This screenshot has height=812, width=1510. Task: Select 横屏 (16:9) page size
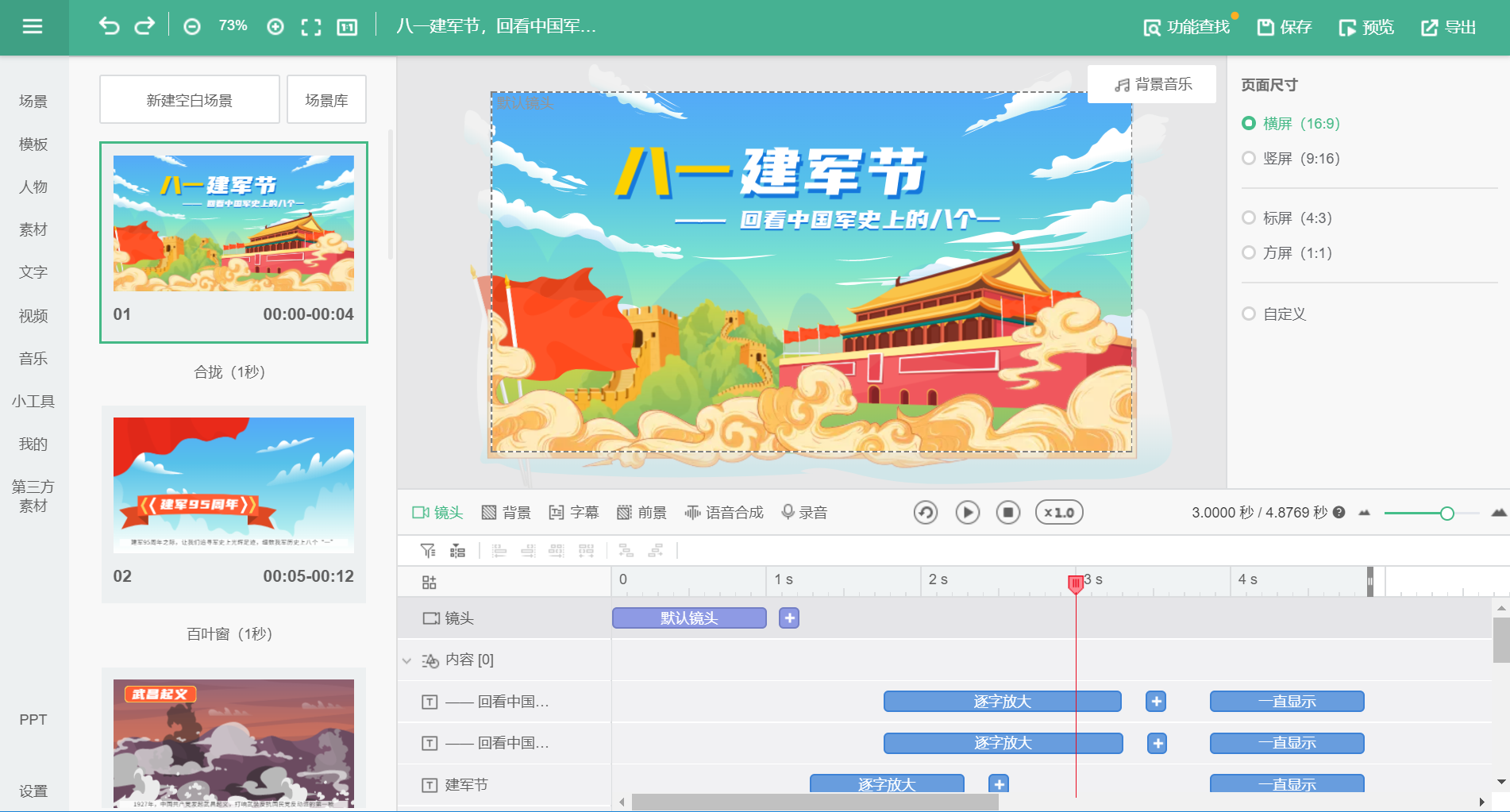(x=1291, y=123)
